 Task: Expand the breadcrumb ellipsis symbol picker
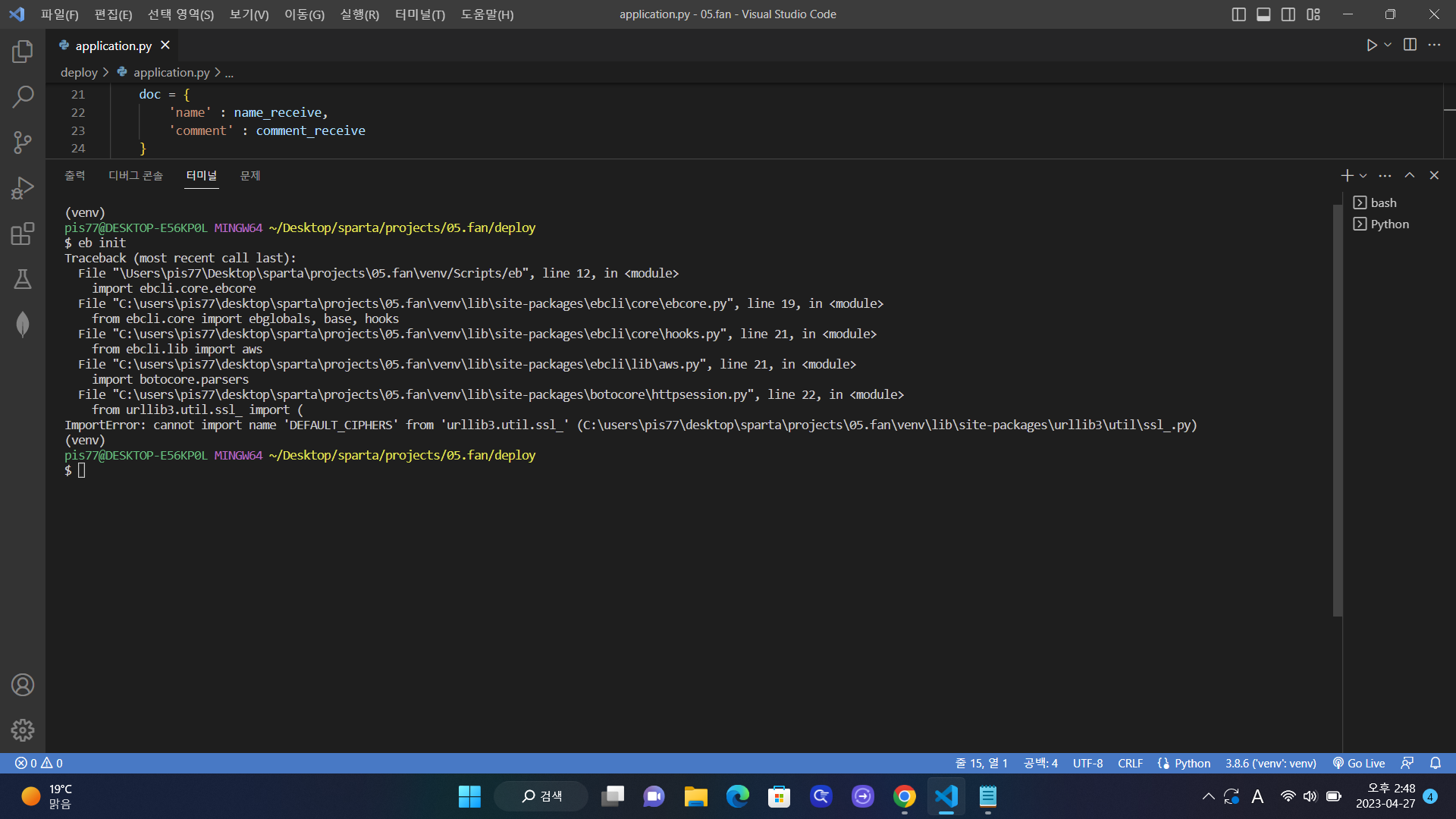click(229, 73)
